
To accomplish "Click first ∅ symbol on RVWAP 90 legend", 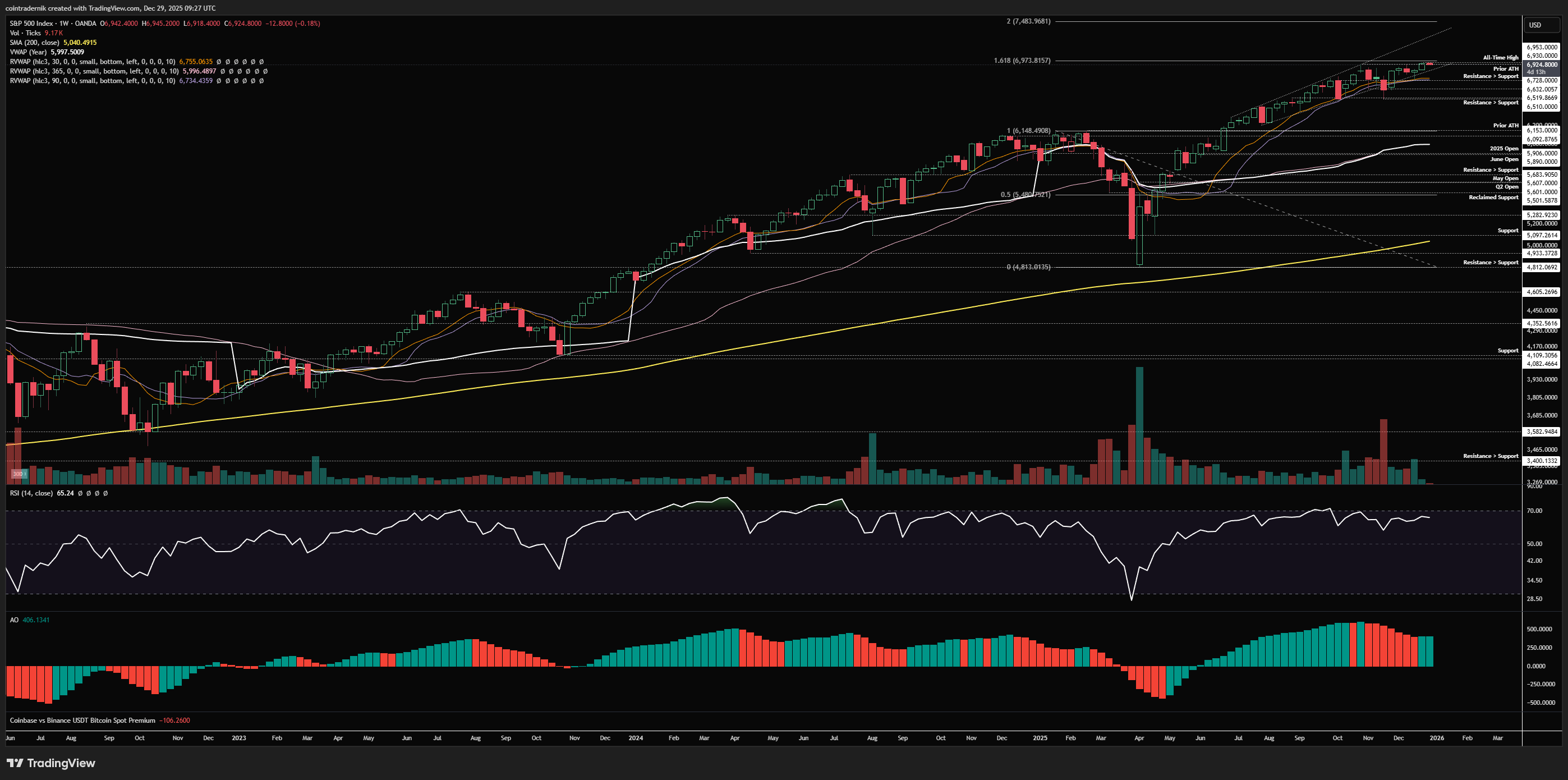I will click(219, 81).
